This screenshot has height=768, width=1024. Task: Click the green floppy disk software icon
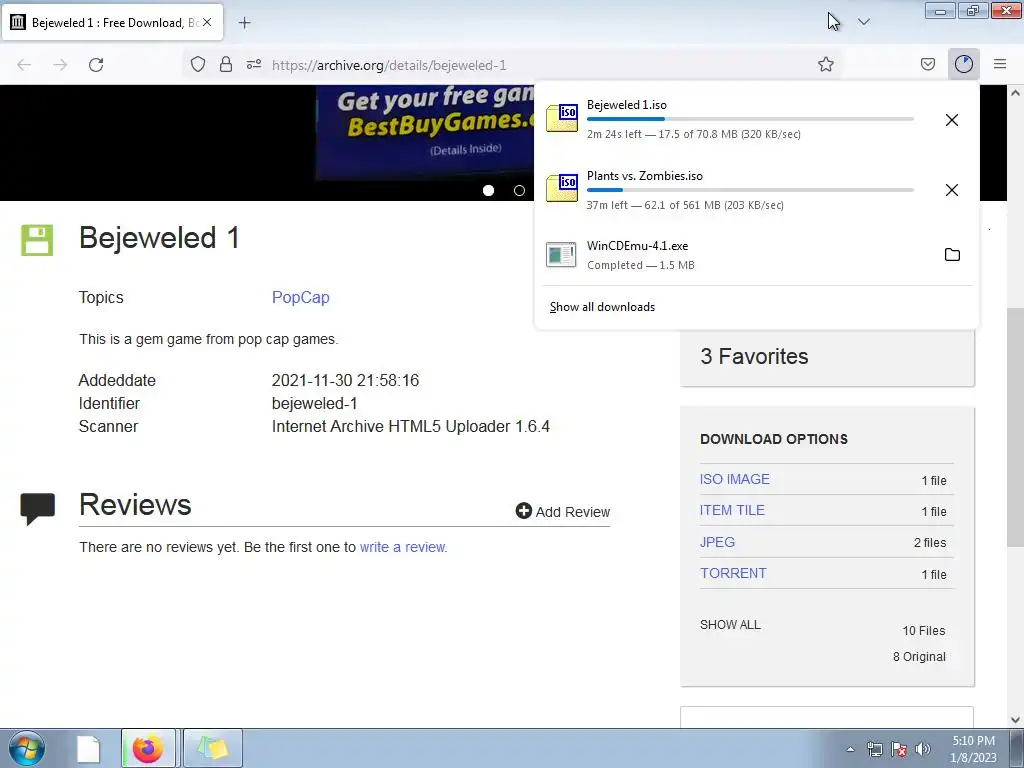point(37,240)
